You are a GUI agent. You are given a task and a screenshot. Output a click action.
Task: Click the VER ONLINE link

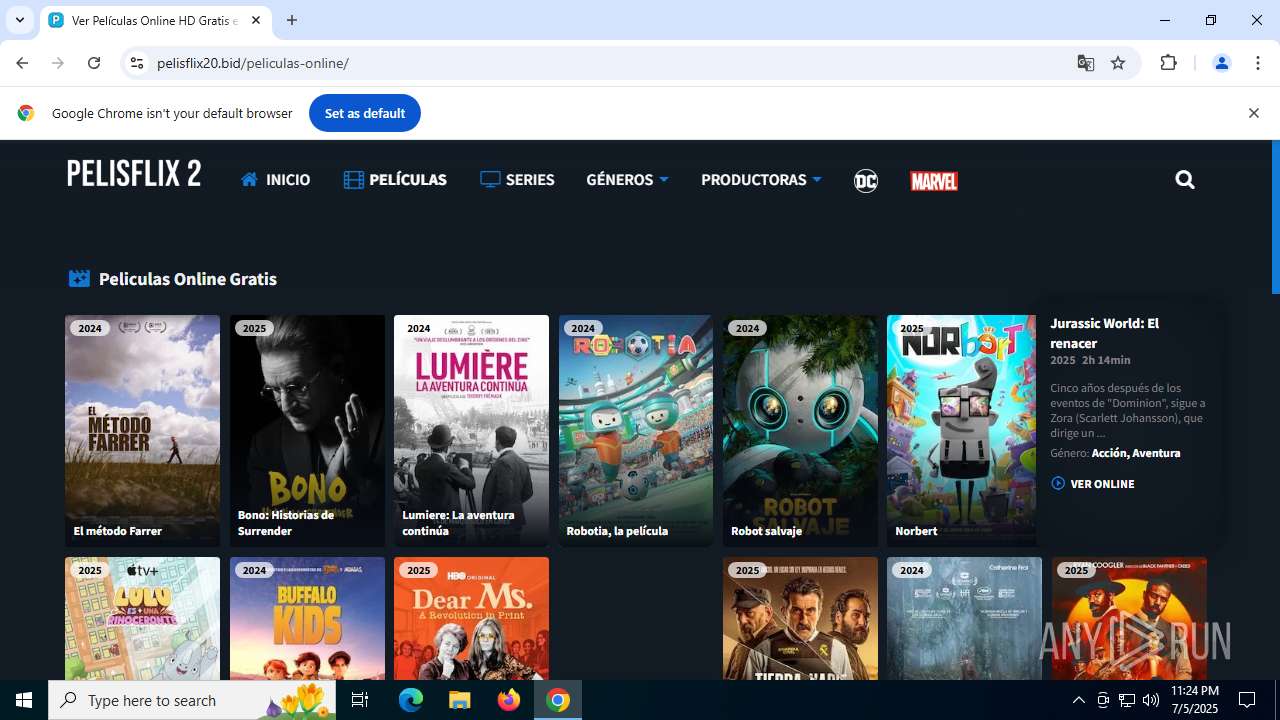[x=1093, y=484]
